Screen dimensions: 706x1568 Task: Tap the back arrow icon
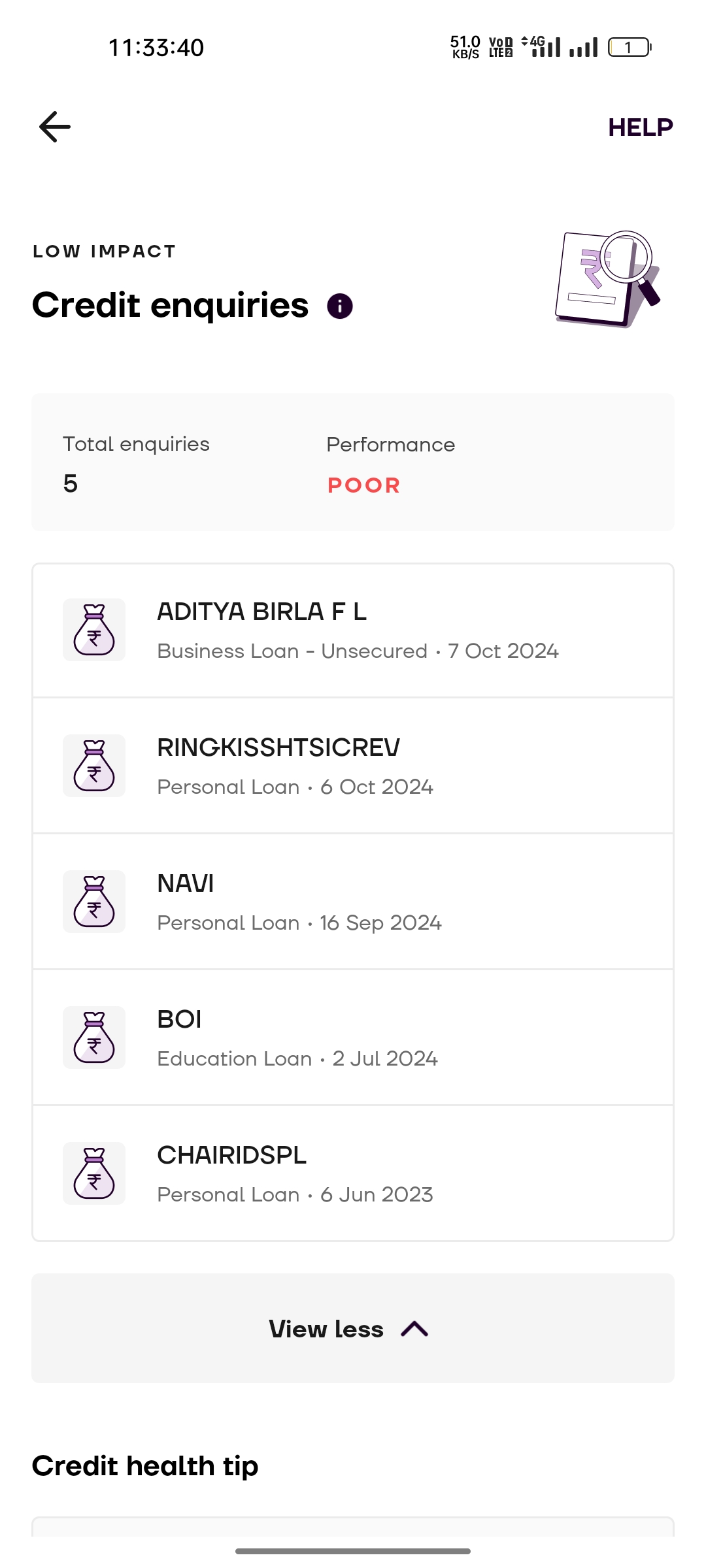tap(55, 127)
